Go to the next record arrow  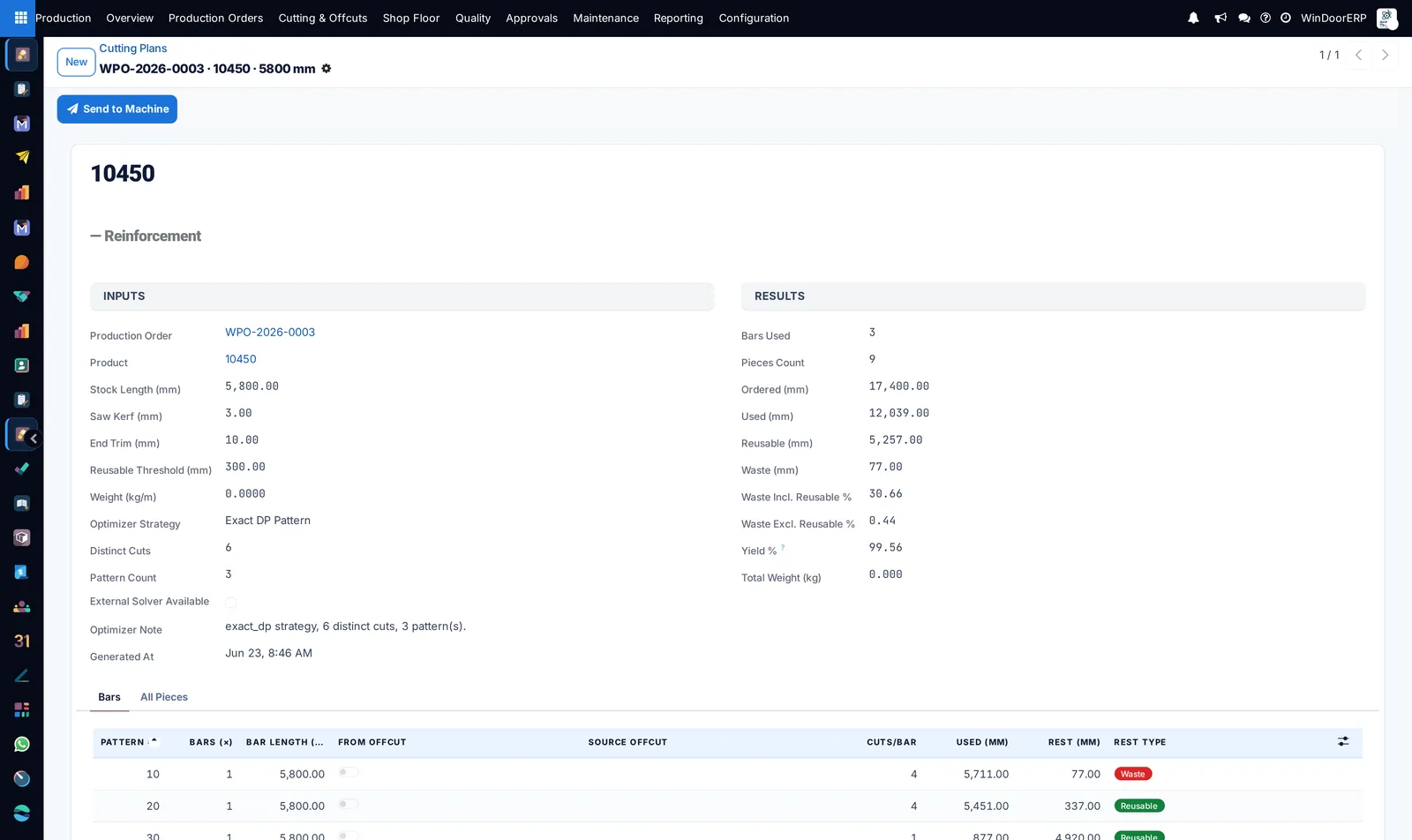[1386, 55]
